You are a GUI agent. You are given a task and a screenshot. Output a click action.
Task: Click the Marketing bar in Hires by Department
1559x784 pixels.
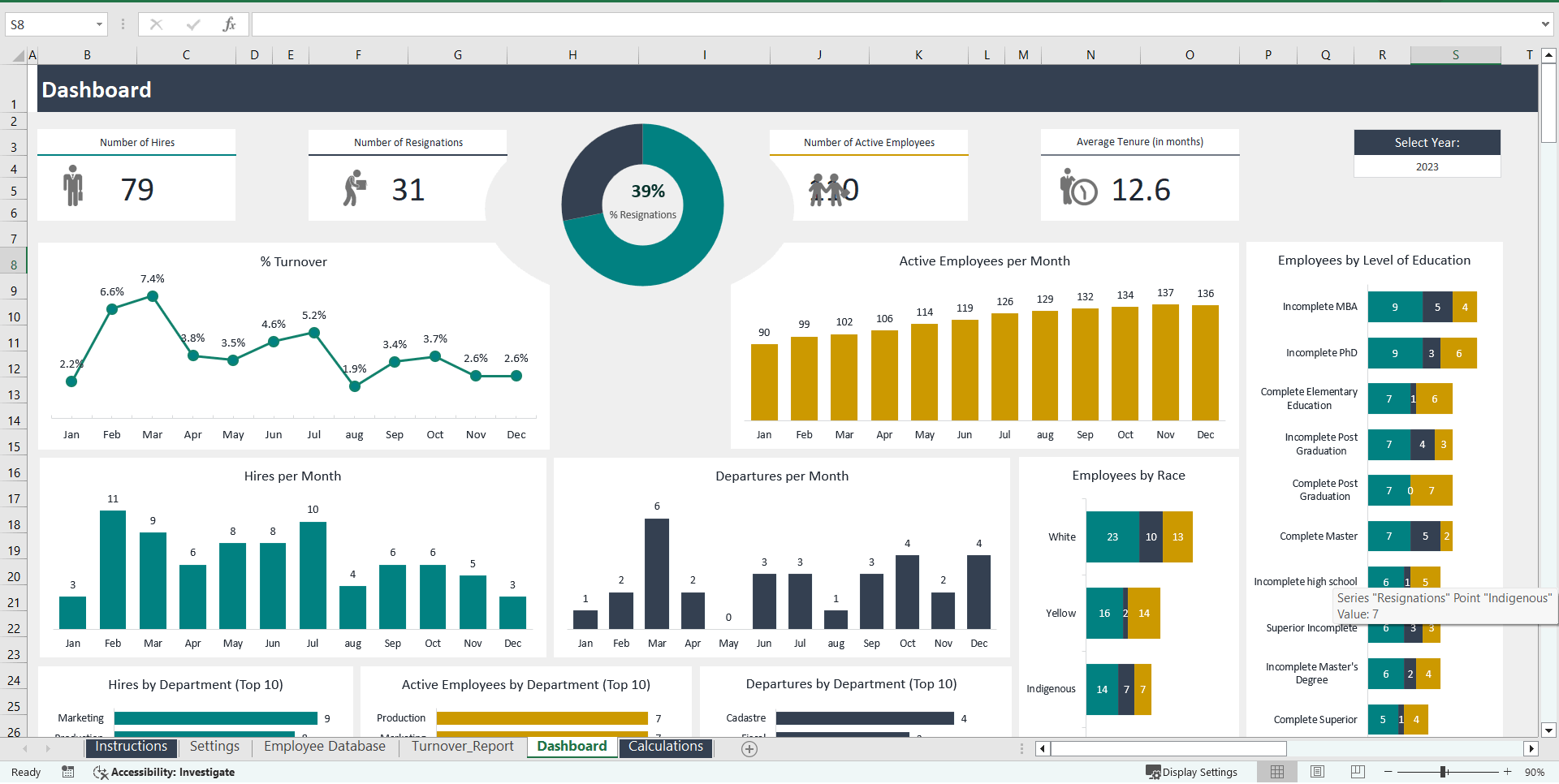tap(215, 718)
